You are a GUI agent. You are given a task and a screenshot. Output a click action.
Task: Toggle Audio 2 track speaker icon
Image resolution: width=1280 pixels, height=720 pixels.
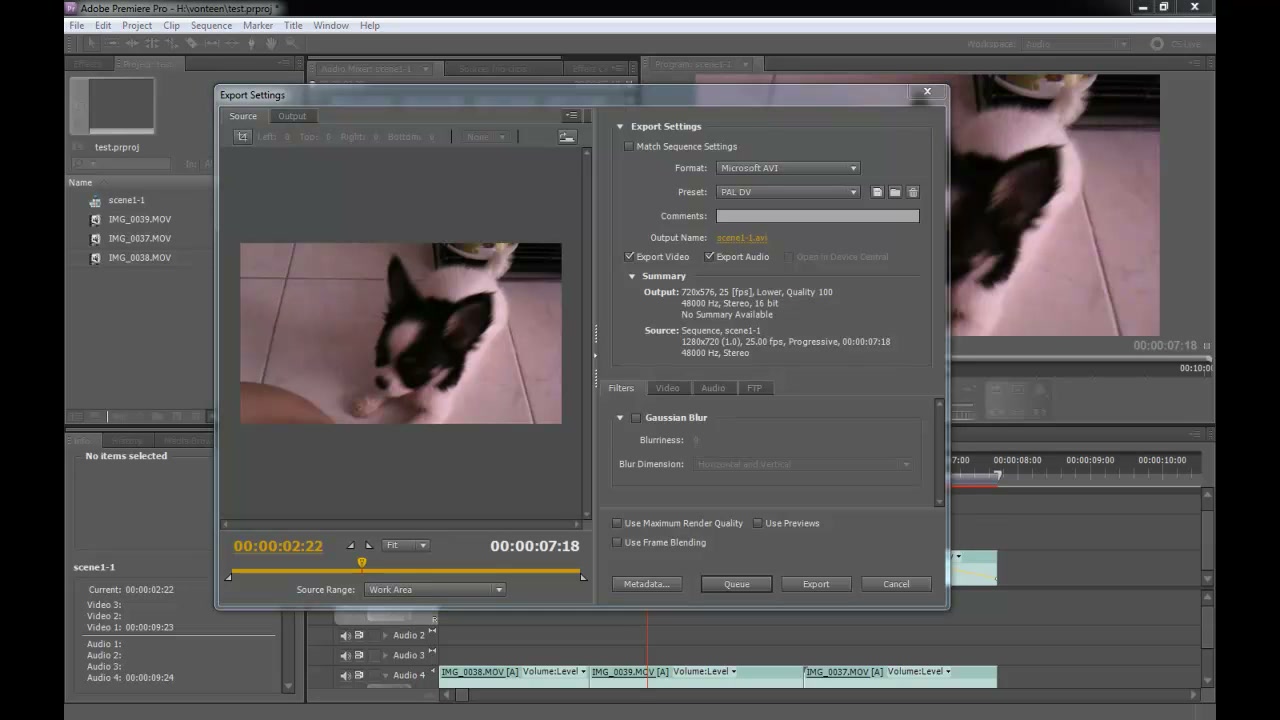[x=345, y=636]
